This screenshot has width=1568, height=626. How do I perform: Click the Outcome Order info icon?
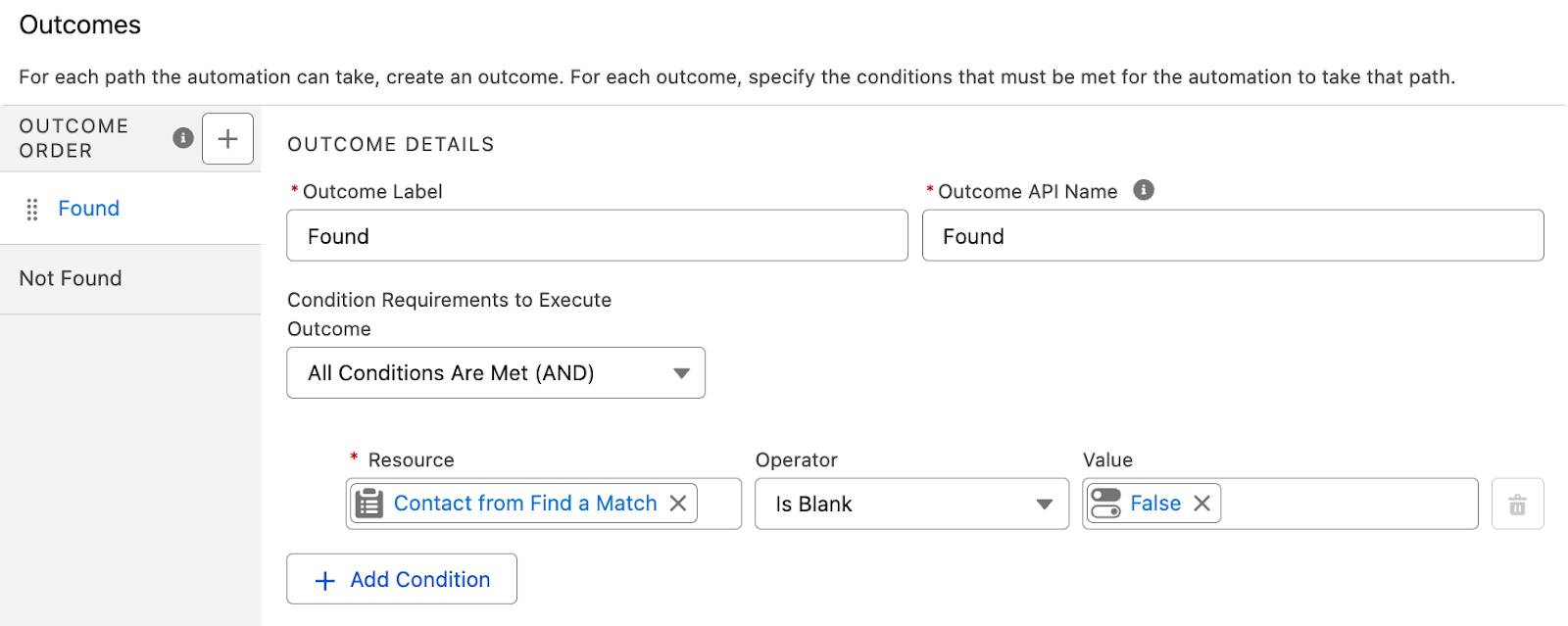pyautogui.click(x=182, y=138)
